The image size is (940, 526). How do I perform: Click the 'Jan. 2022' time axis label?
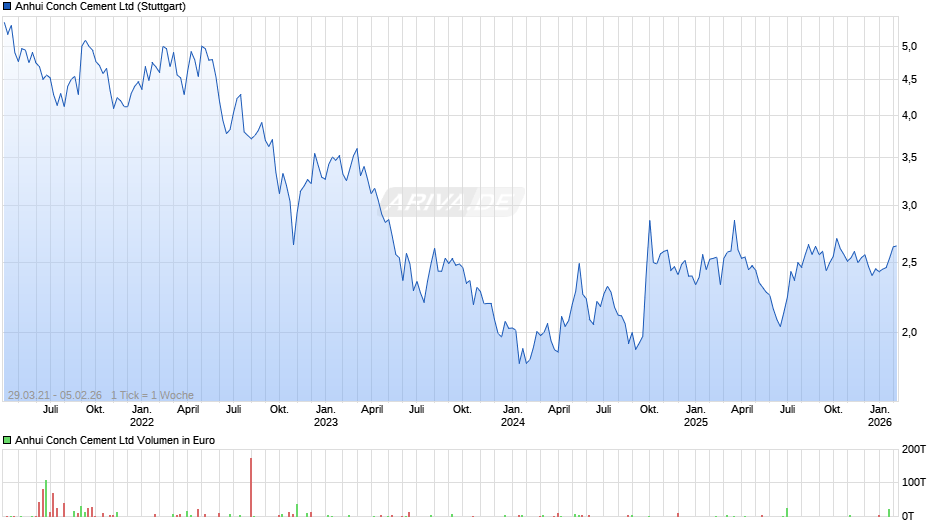142,416
